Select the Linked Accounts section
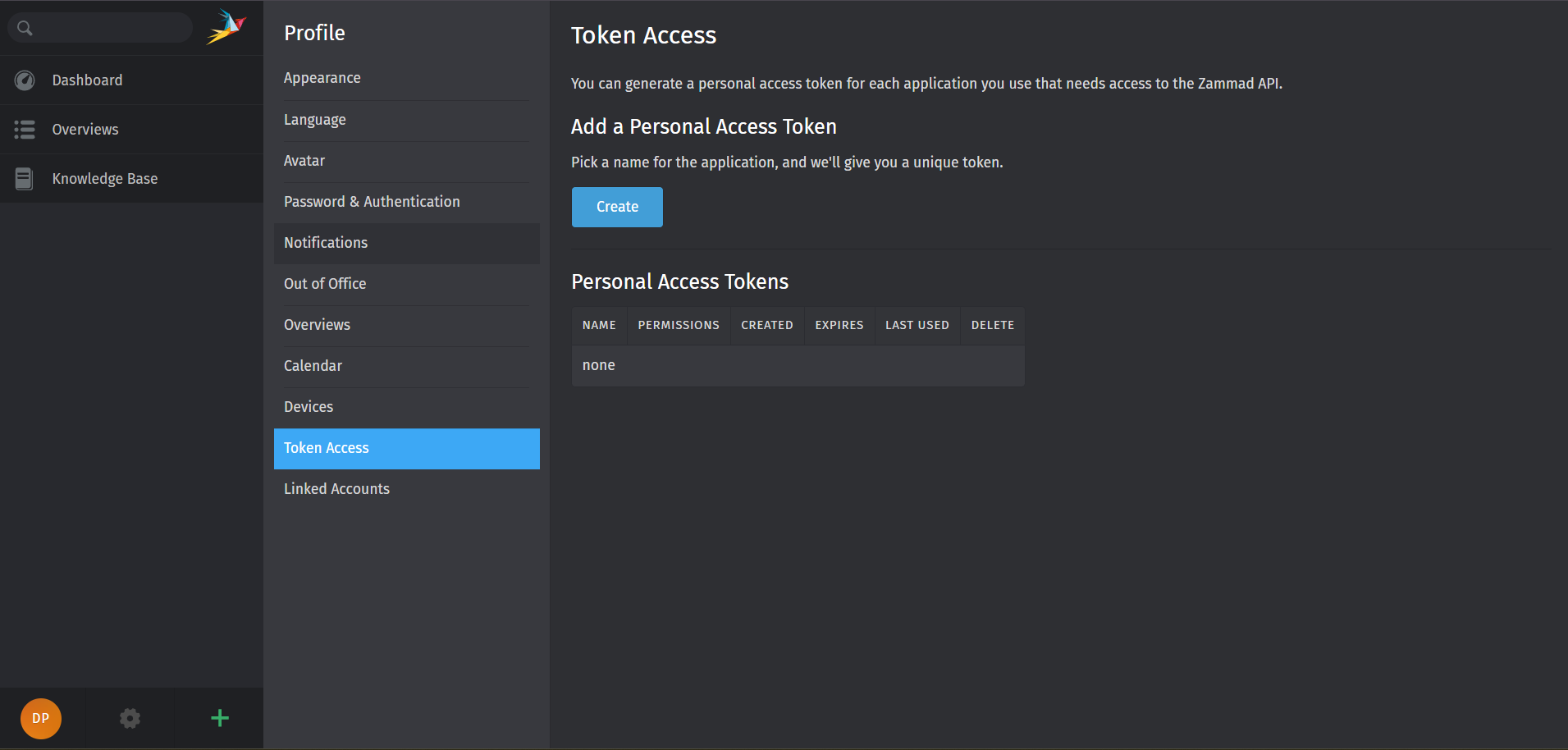 tap(336, 488)
